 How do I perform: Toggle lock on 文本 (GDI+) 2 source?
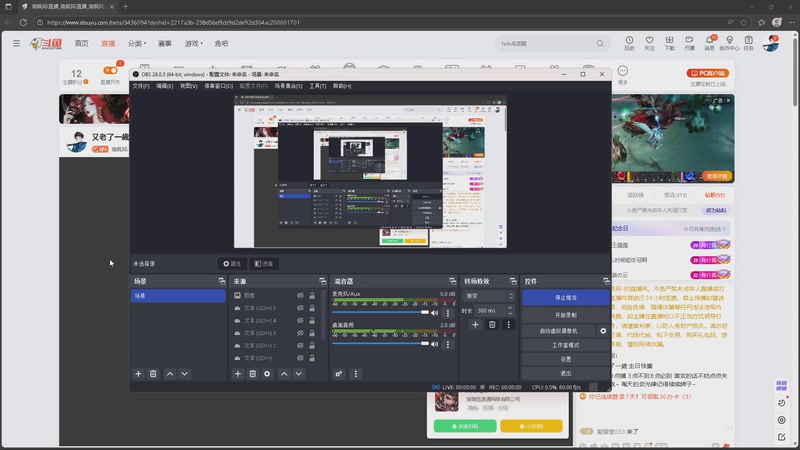312,345
